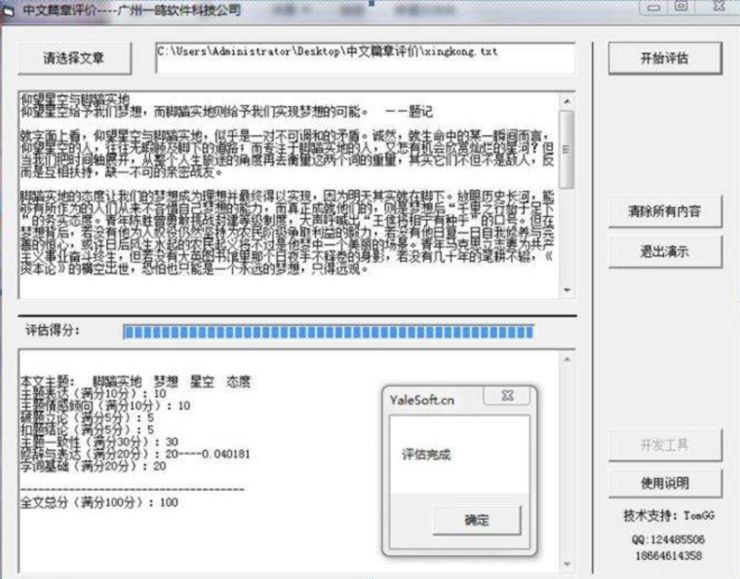Exit via the 退出演示 button
This screenshot has height=579, width=740.
pos(665,251)
